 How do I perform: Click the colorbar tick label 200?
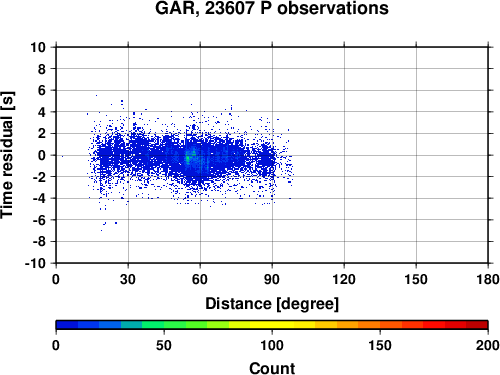point(488,345)
